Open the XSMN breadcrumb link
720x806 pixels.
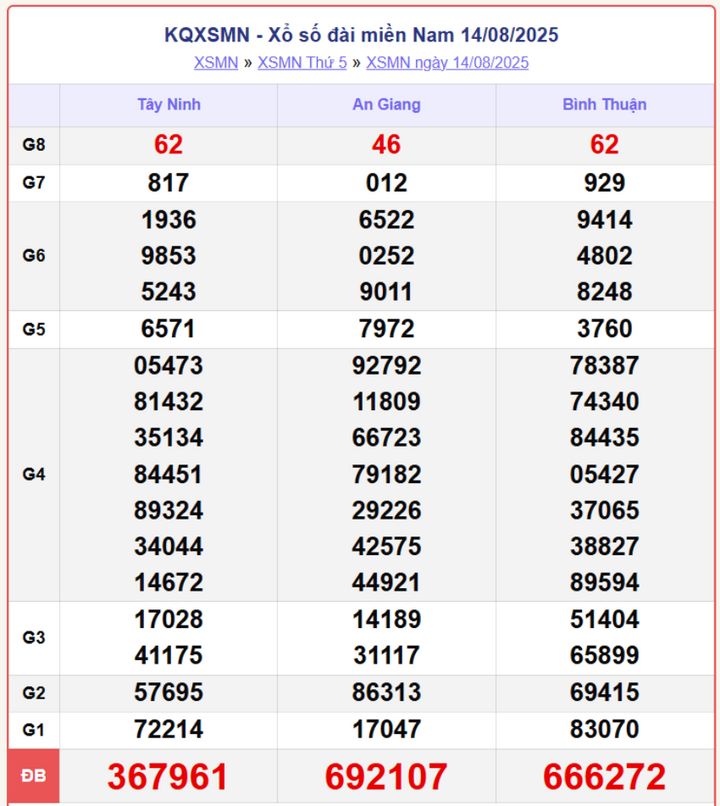(216, 63)
